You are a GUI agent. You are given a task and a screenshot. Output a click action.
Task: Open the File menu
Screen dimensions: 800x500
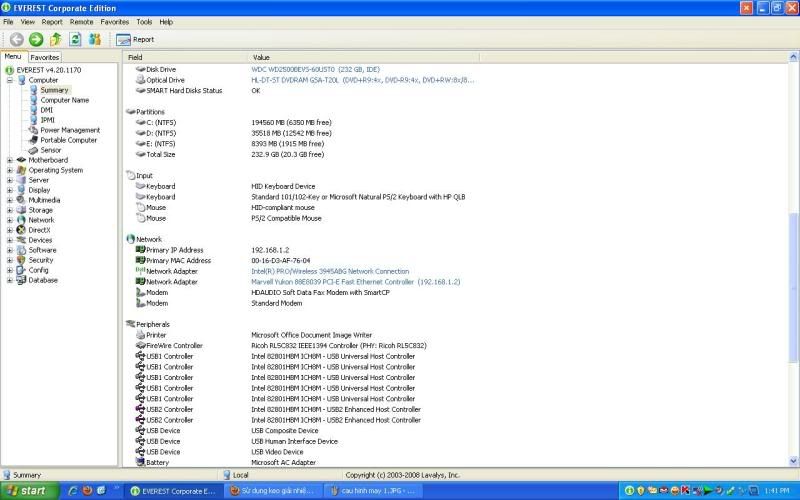tap(8, 22)
